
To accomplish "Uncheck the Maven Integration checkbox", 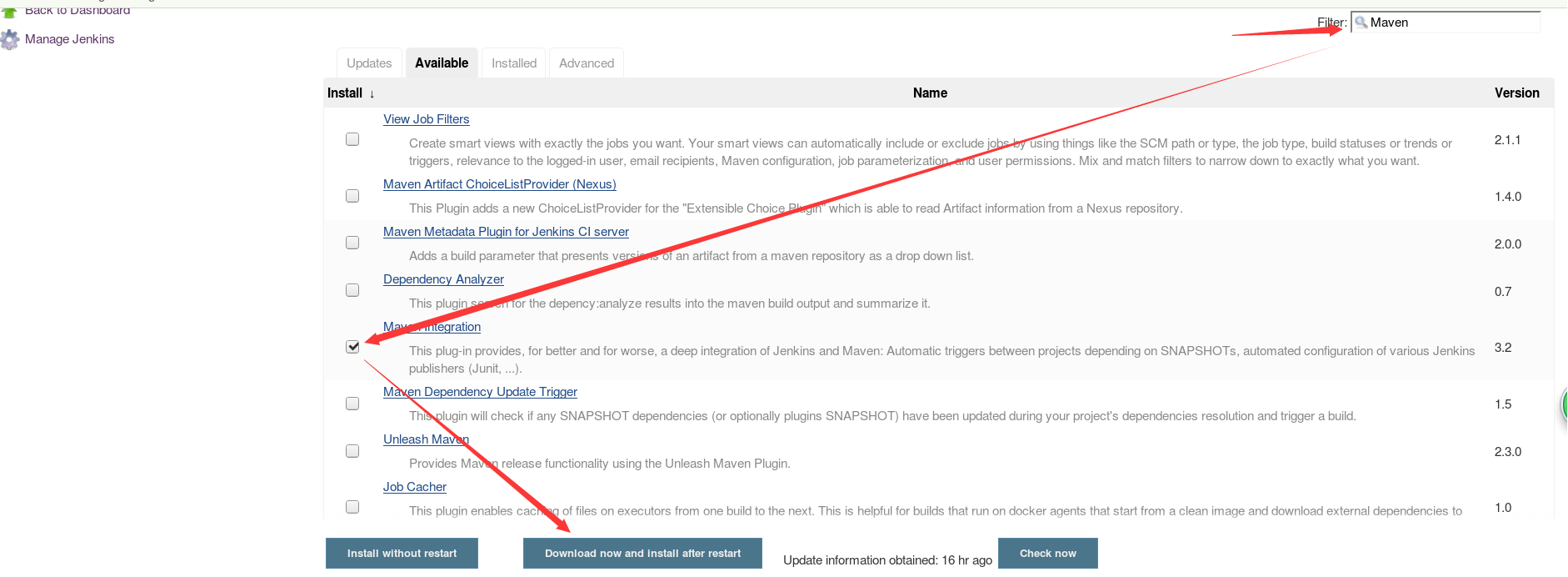I will tap(352, 347).
